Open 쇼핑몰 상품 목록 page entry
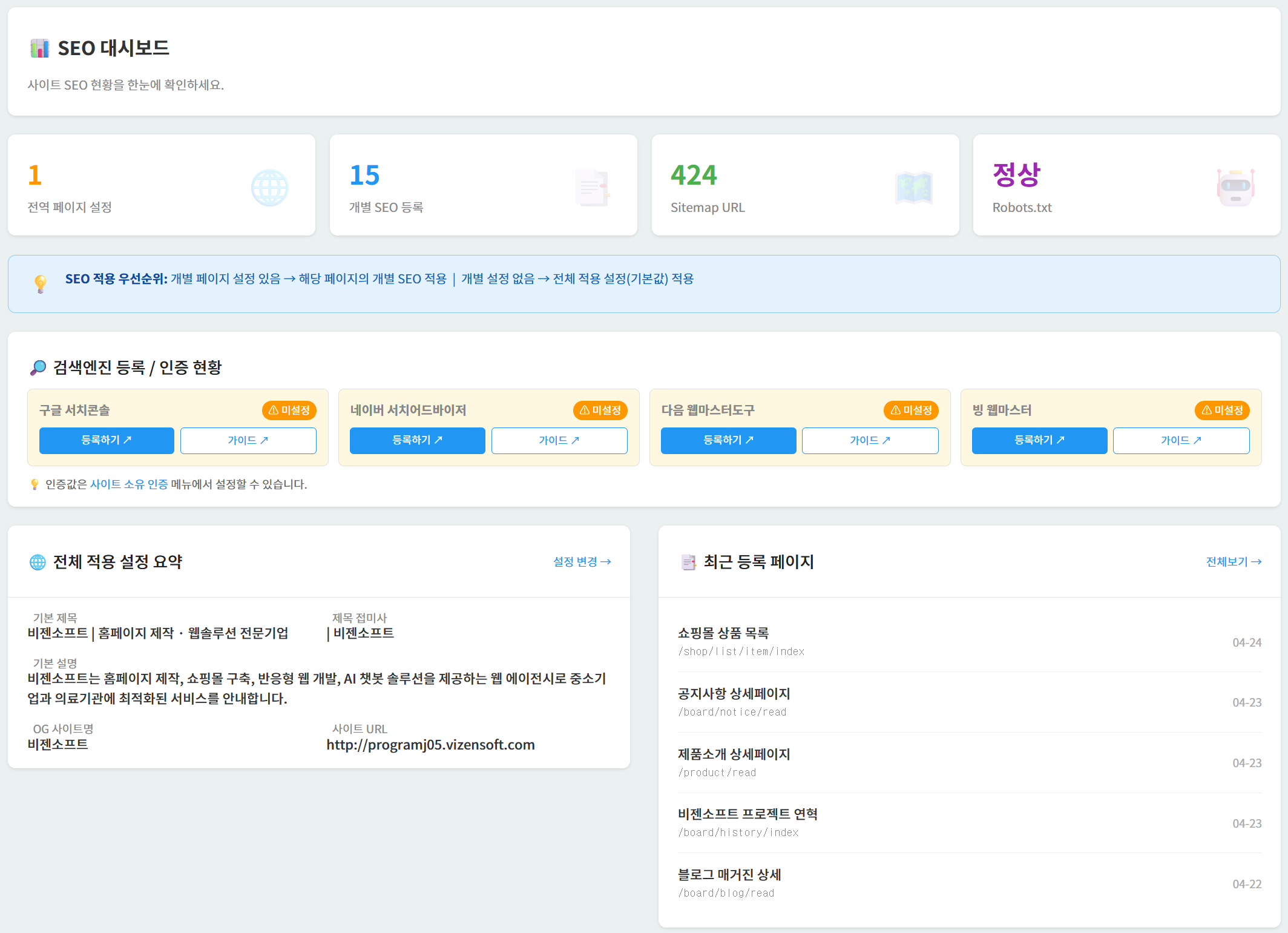 tap(723, 633)
